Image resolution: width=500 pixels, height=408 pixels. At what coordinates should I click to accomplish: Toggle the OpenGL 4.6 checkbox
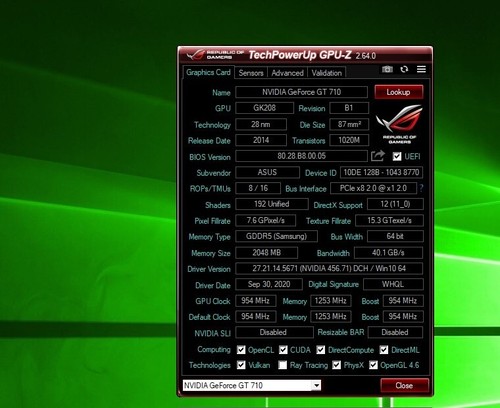[x=373, y=365]
